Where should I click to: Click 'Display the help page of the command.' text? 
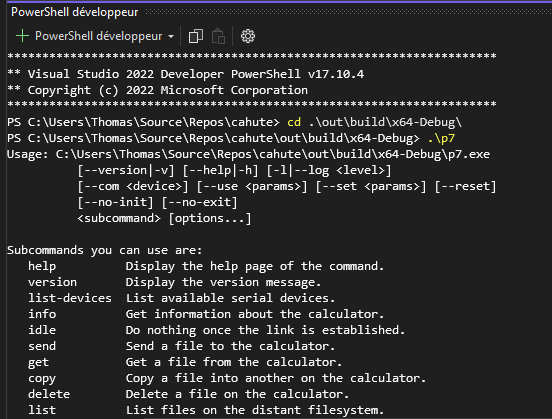coord(255,266)
